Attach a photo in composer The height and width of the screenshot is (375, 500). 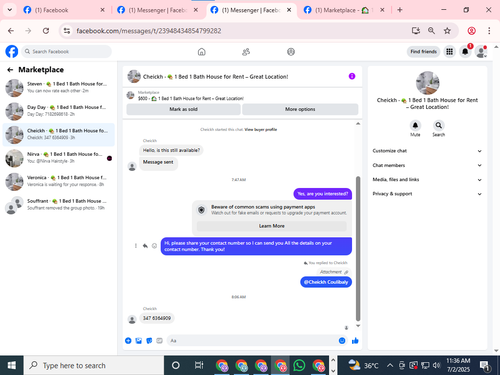click(139, 341)
